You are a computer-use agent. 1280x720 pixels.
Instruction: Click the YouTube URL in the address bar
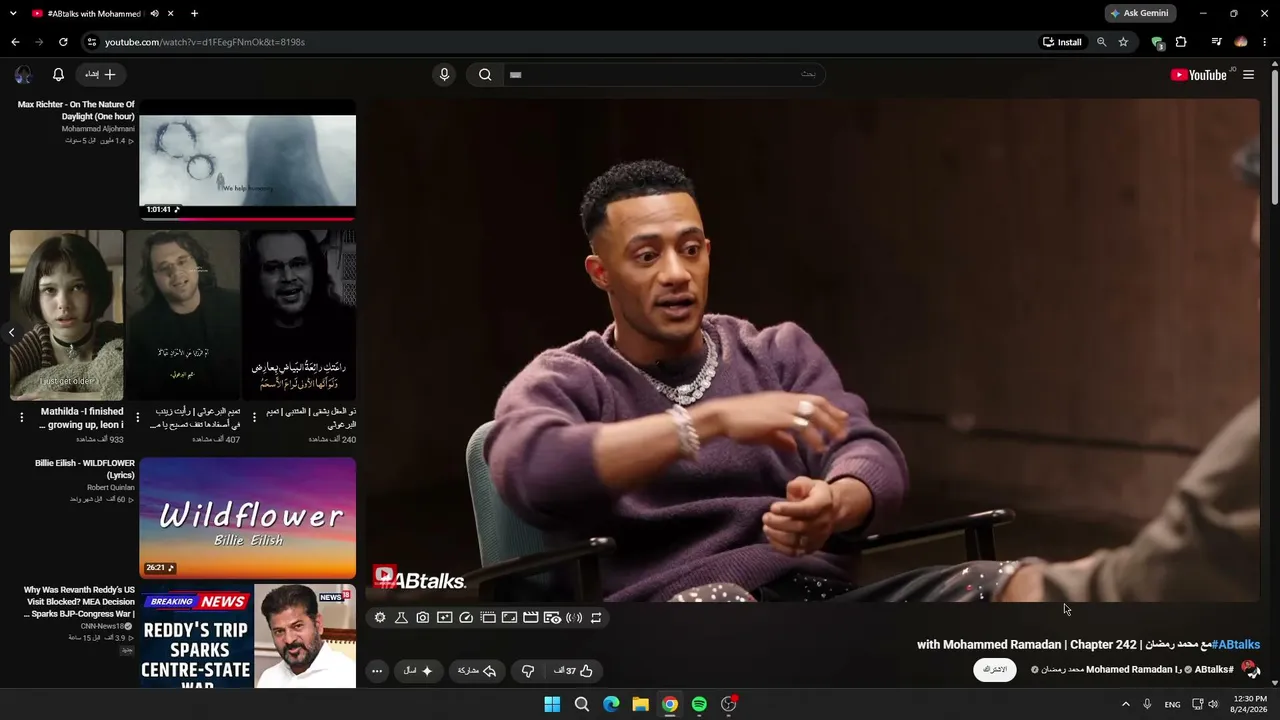(205, 42)
